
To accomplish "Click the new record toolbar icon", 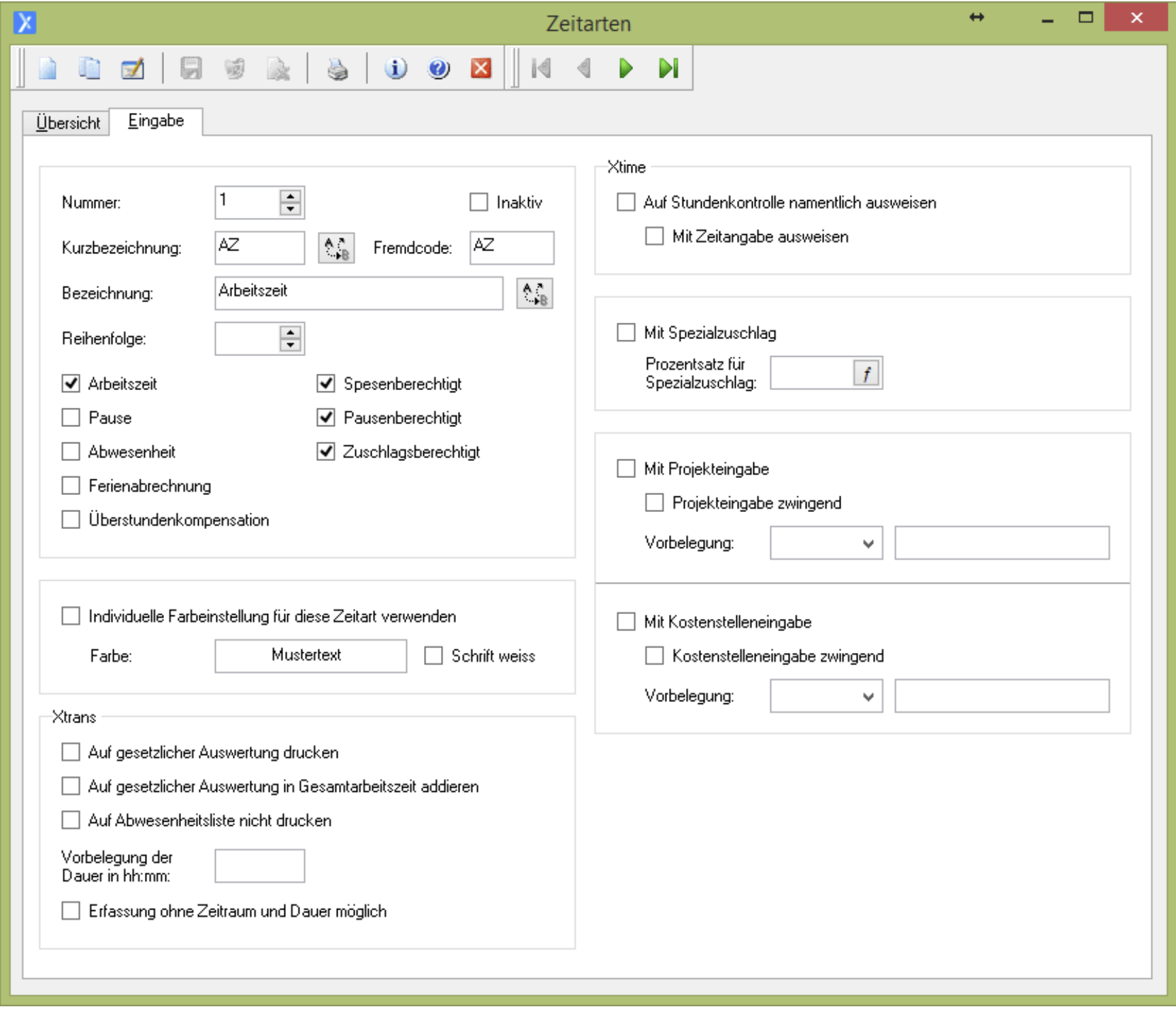I will 48,69.
